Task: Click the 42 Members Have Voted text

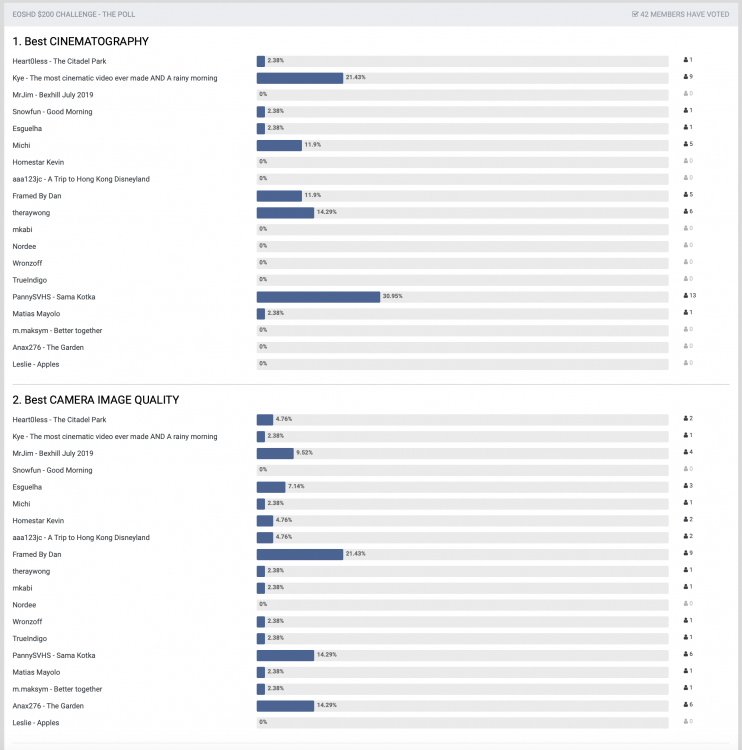Action: click(x=686, y=14)
